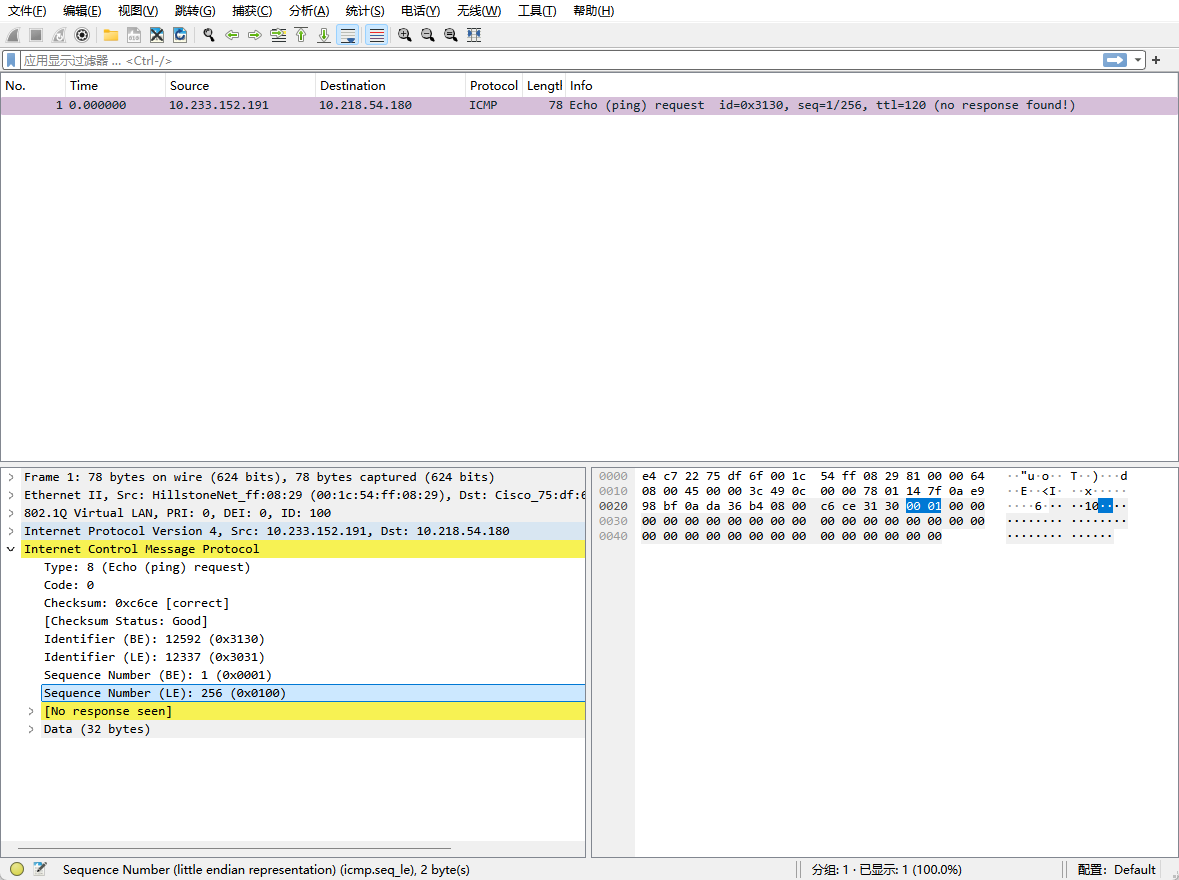The height and width of the screenshot is (880, 1179).
Task: Collapse Internet Control Message Protocol section
Action: (11, 549)
